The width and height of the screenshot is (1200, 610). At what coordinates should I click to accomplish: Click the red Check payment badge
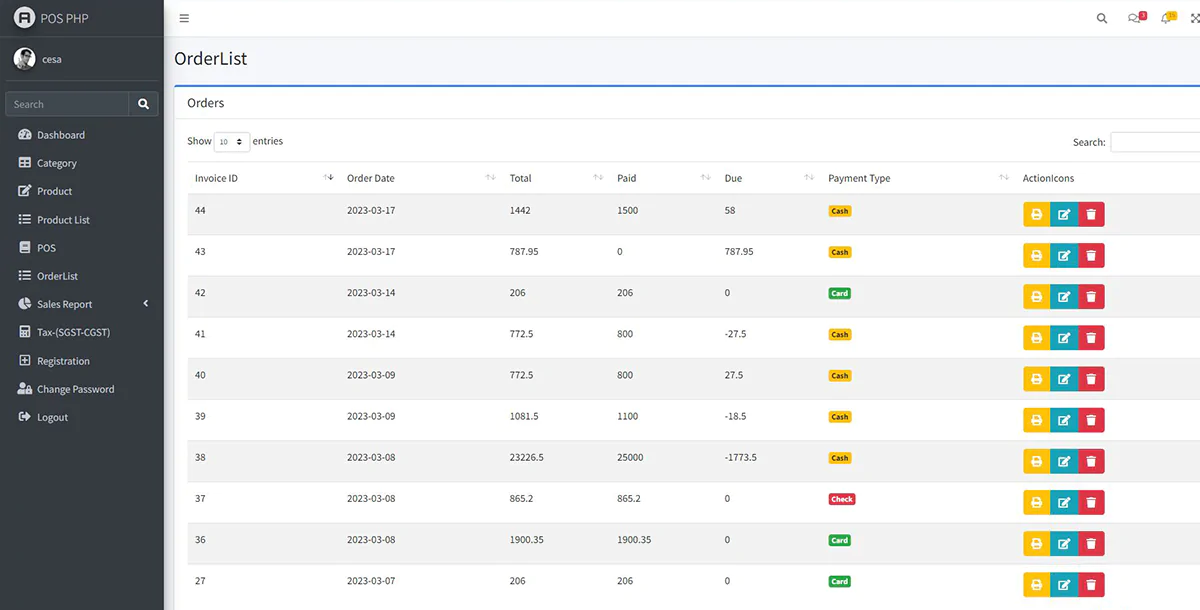pyautogui.click(x=842, y=499)
